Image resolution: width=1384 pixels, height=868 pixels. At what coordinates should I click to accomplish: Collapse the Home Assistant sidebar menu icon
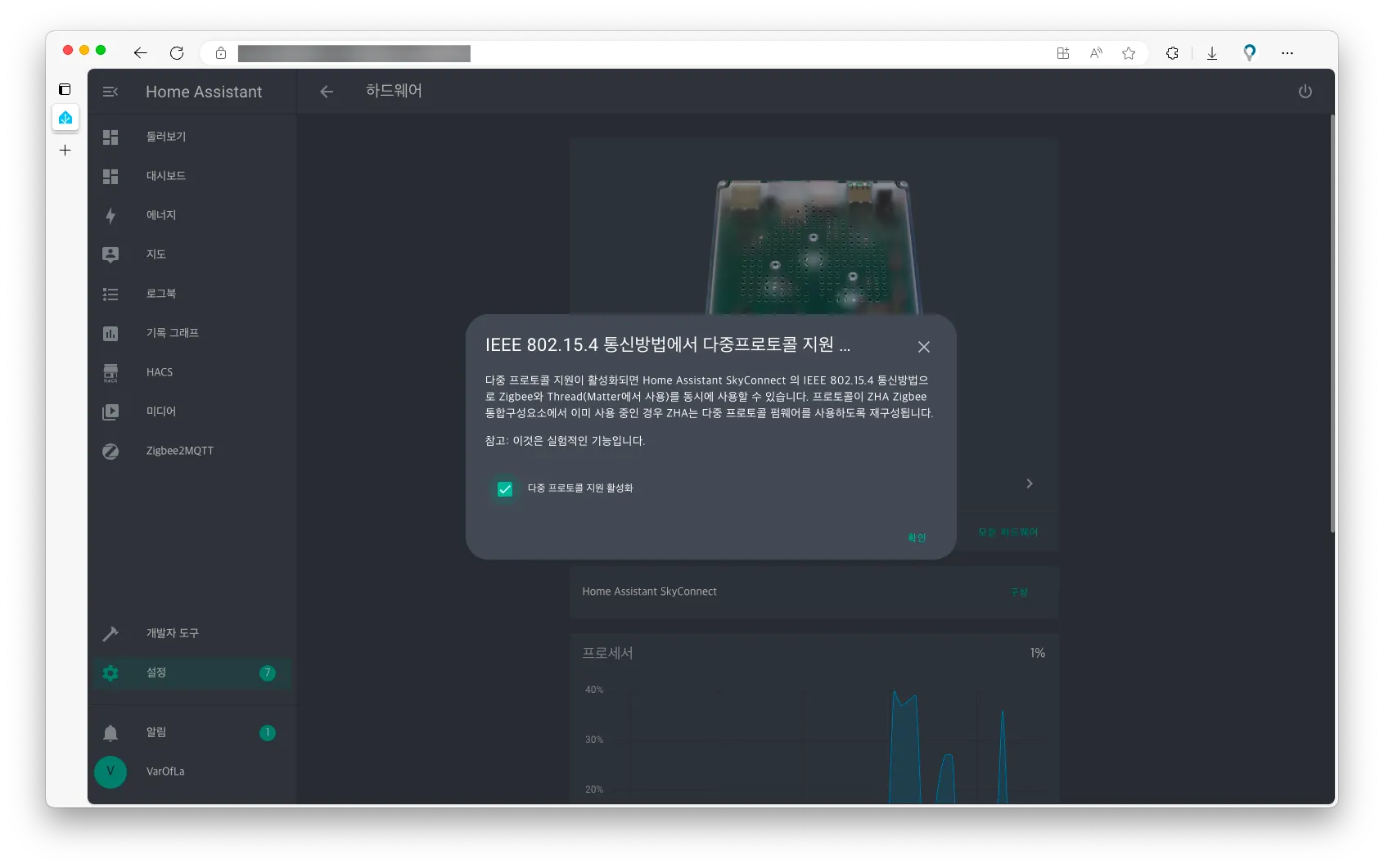point(110,92)
